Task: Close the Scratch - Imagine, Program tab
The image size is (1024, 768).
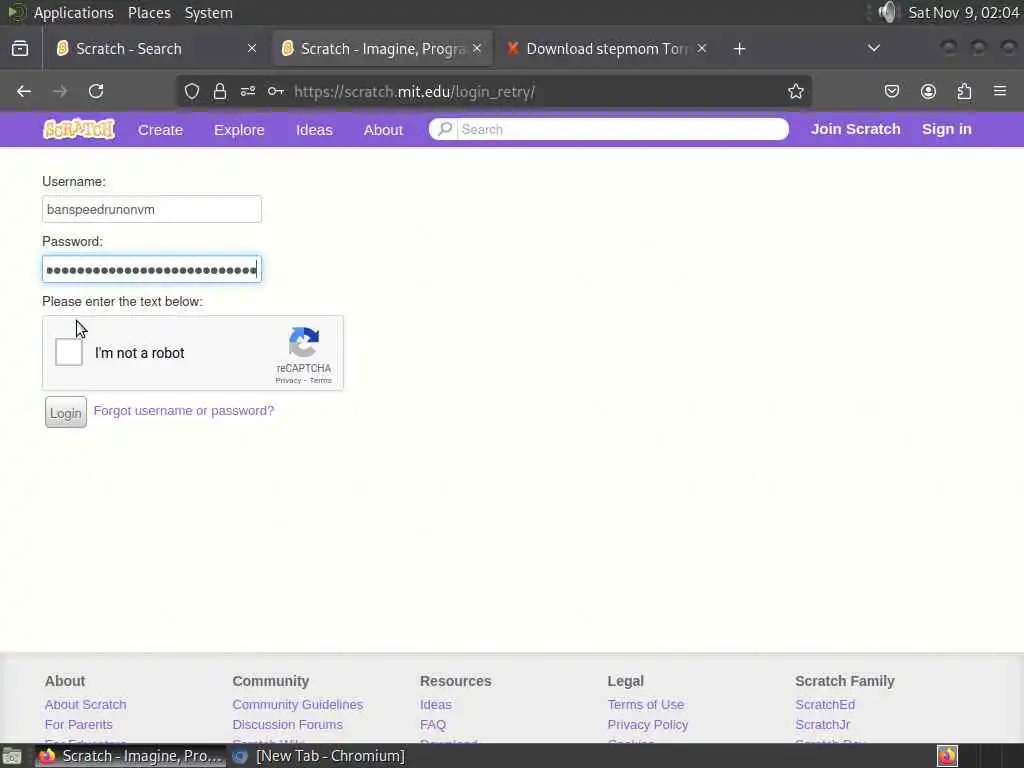Action: point(477,48)
